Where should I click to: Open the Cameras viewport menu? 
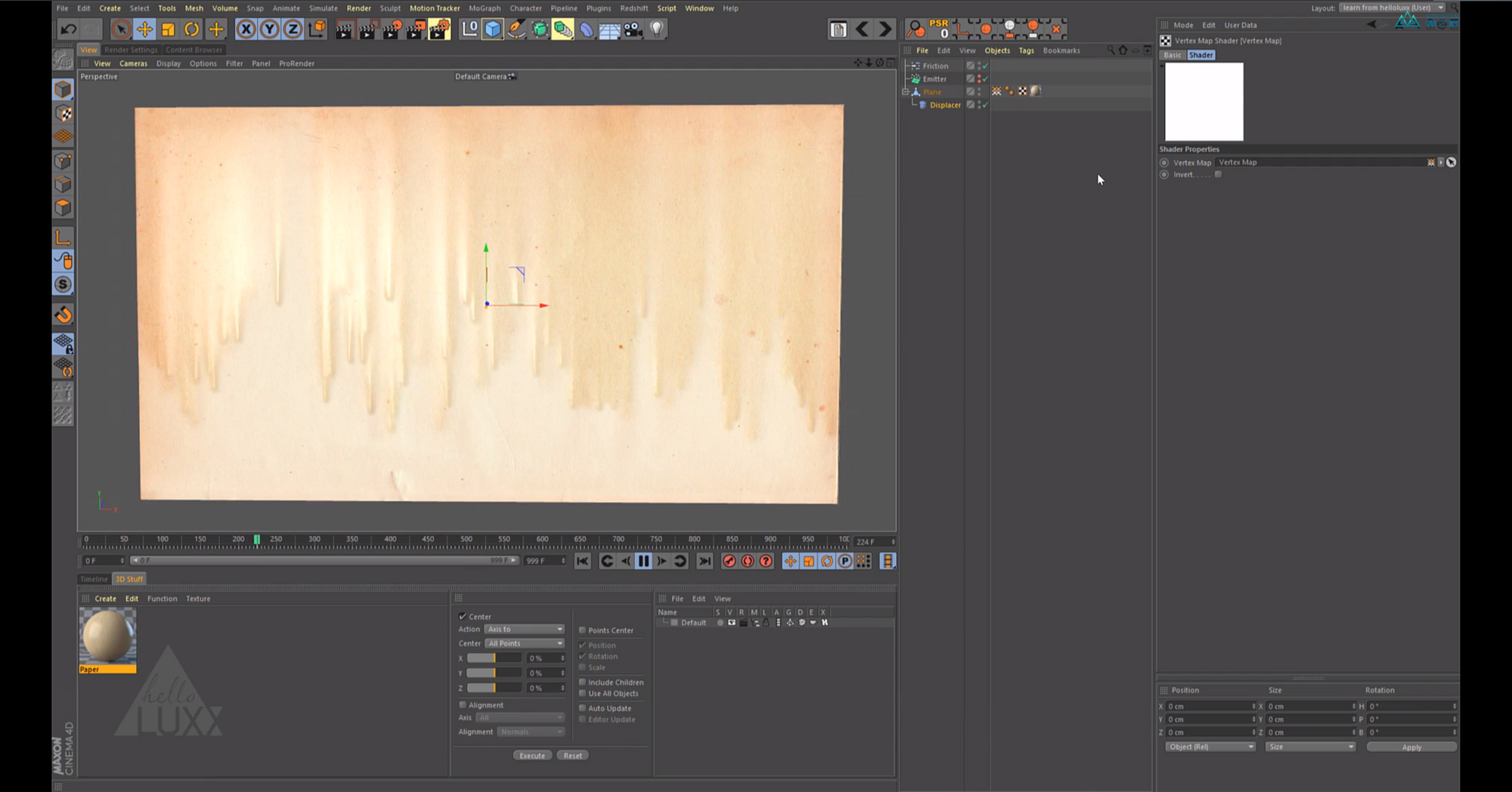[133, 63]
